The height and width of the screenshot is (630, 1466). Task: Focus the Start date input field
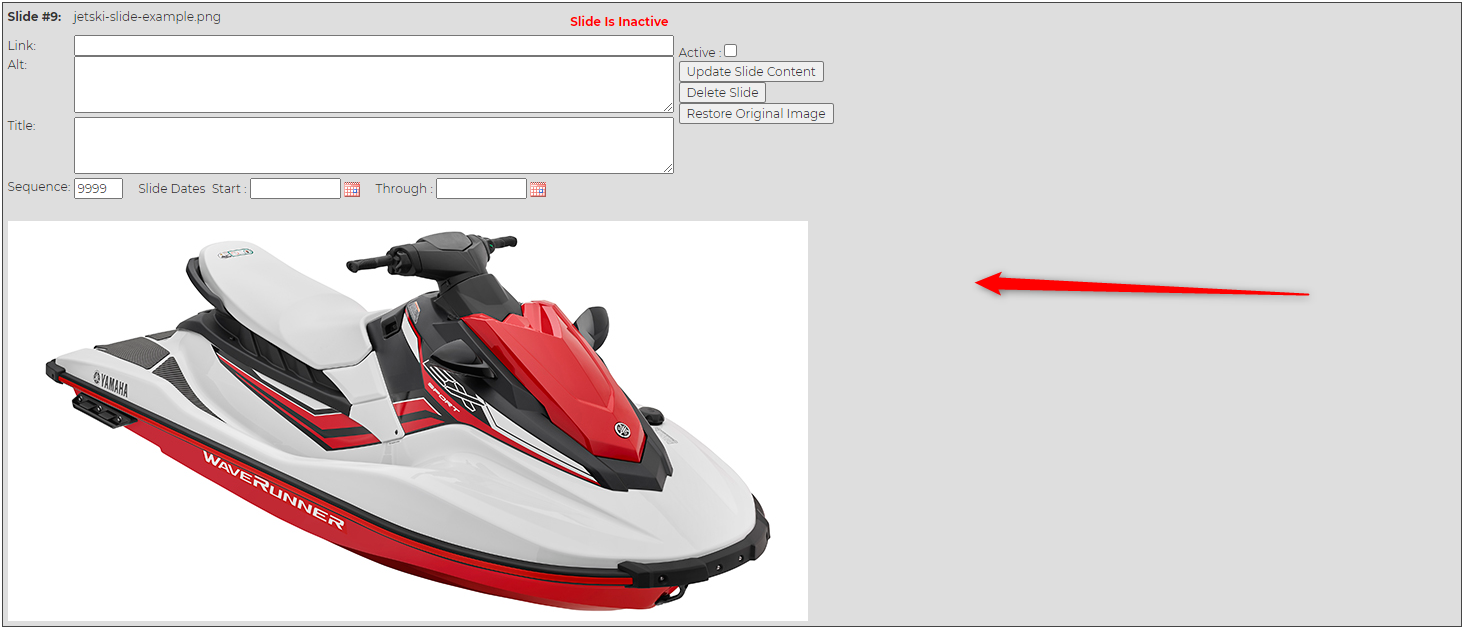tap(295, 188)
